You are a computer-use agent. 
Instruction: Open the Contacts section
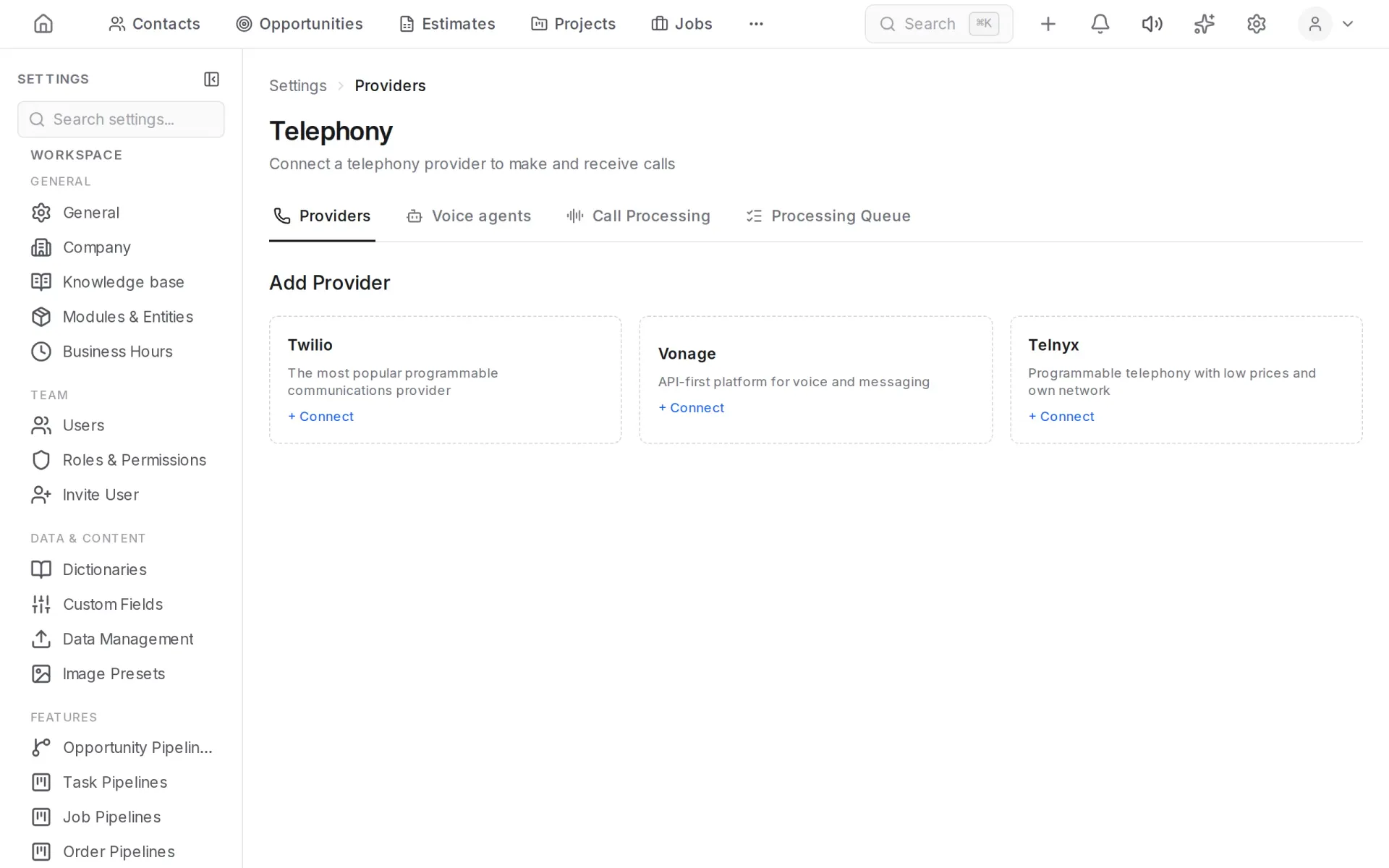coord(154,24)
